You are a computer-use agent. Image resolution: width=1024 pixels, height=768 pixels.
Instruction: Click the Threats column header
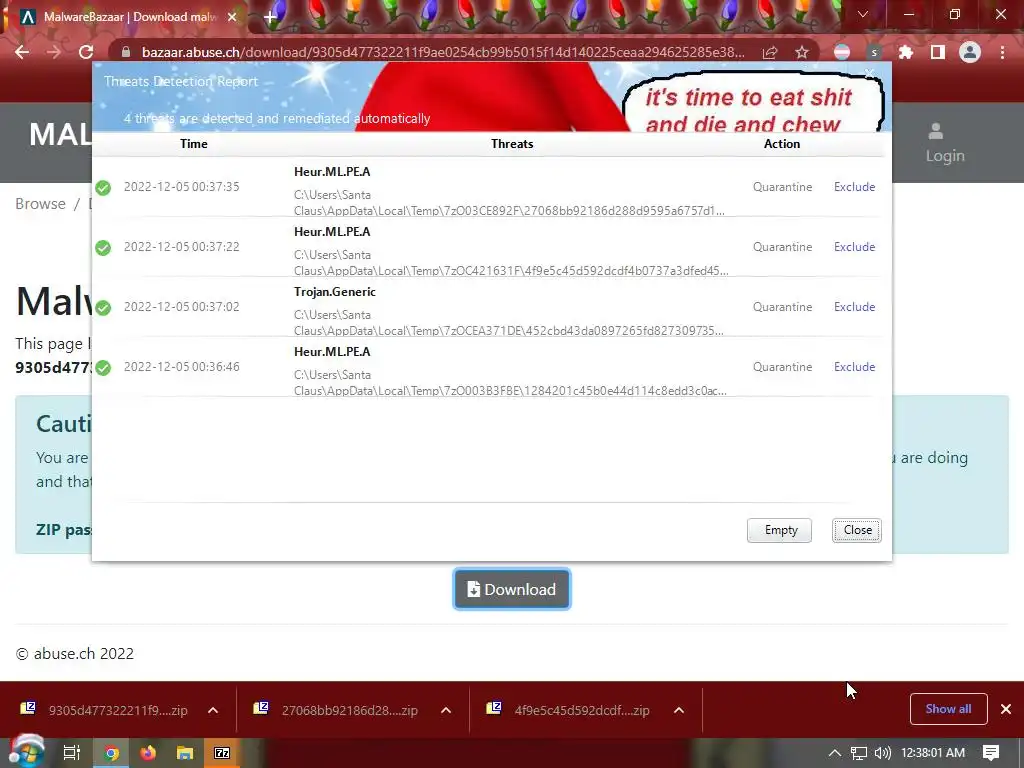[x=512, y=144]
